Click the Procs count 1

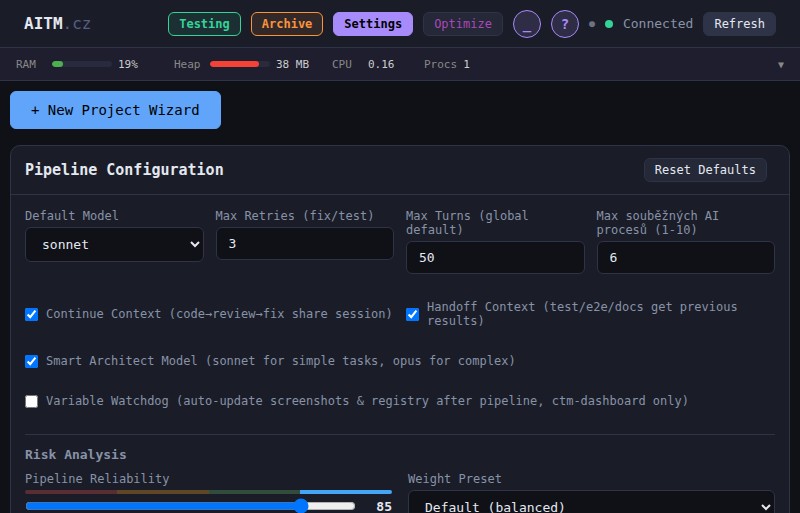(466, 64)
